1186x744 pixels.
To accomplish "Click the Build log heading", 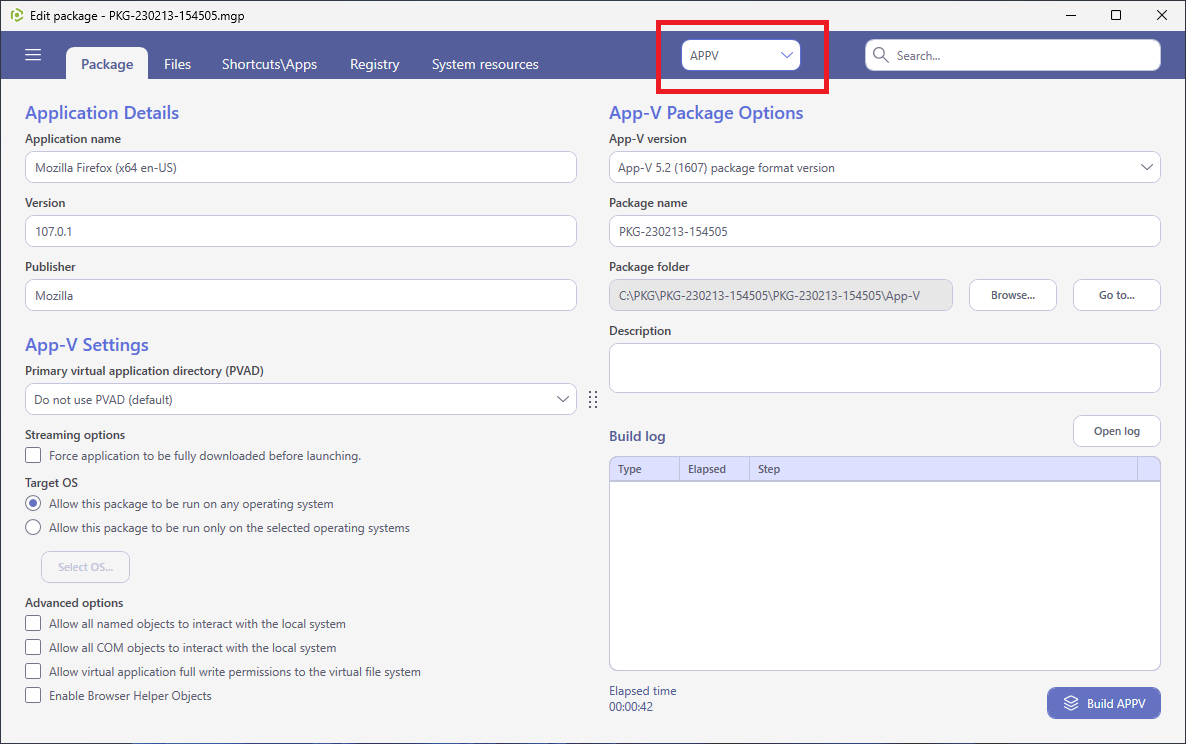I will [637, 436].
